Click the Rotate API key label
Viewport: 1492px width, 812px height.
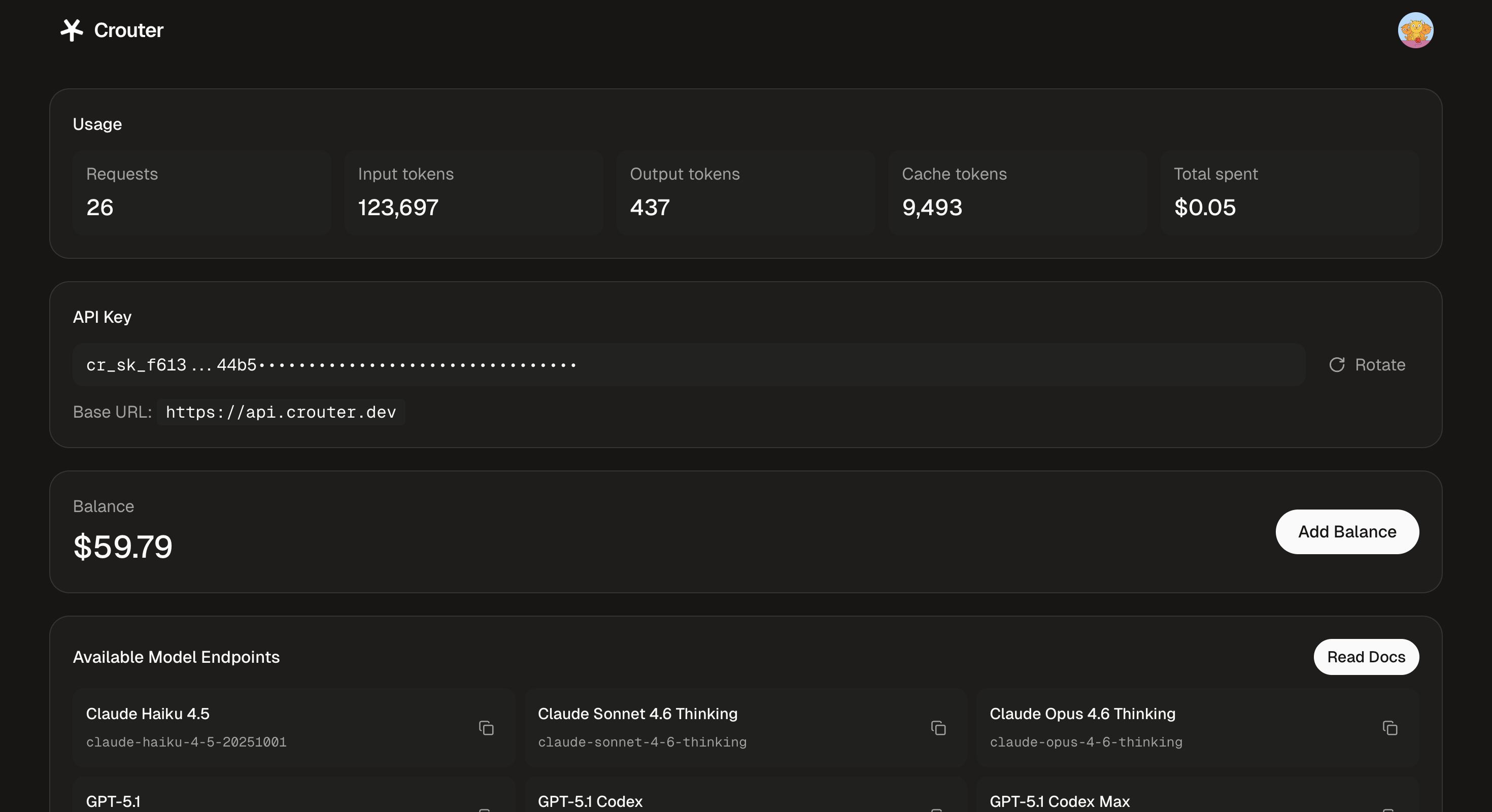pyautogui.click(x=1380, y=364)
